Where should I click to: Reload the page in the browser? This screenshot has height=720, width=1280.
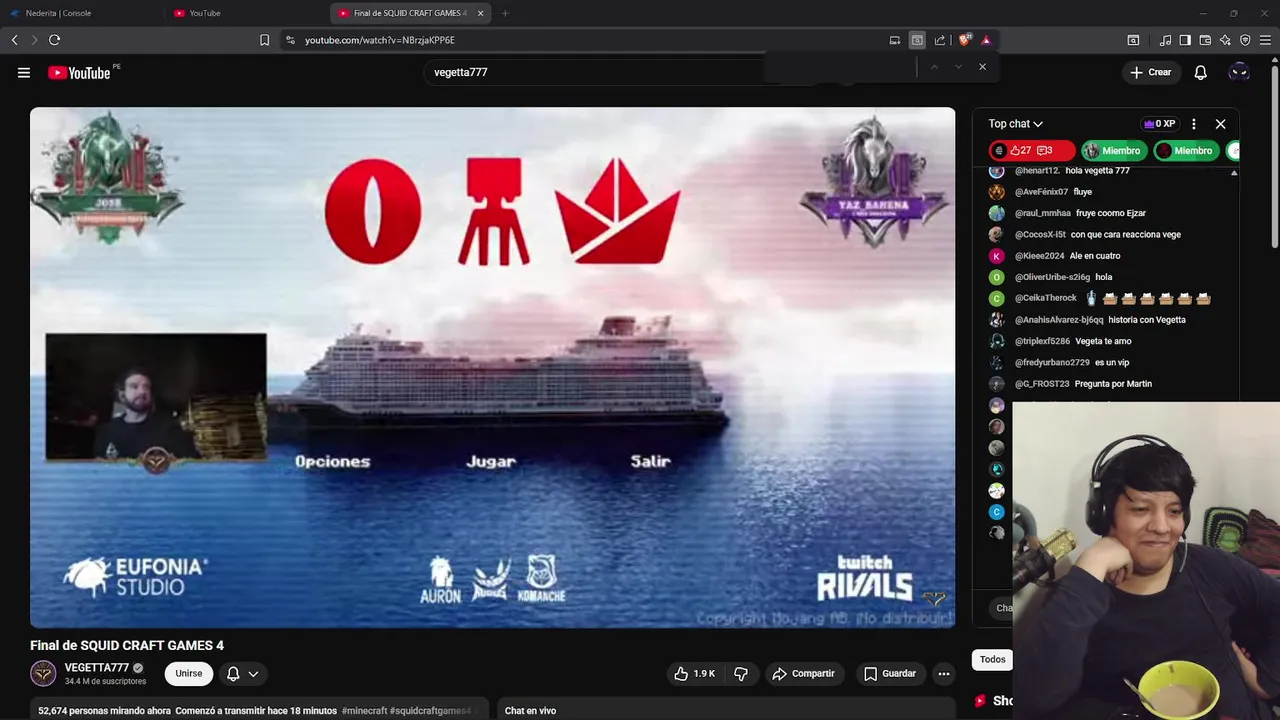pyautogui.click(x=54, y=40)
